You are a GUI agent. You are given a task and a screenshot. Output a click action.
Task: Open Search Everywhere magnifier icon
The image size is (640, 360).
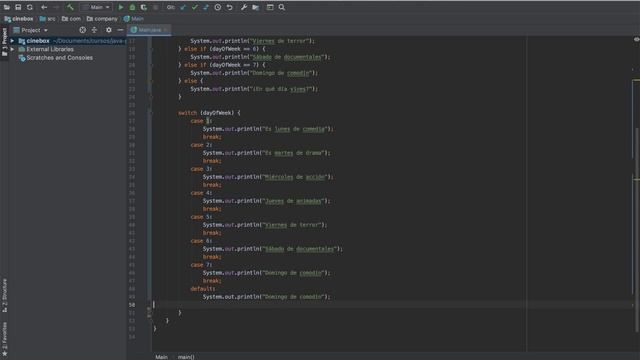click(x=282, y=7)
